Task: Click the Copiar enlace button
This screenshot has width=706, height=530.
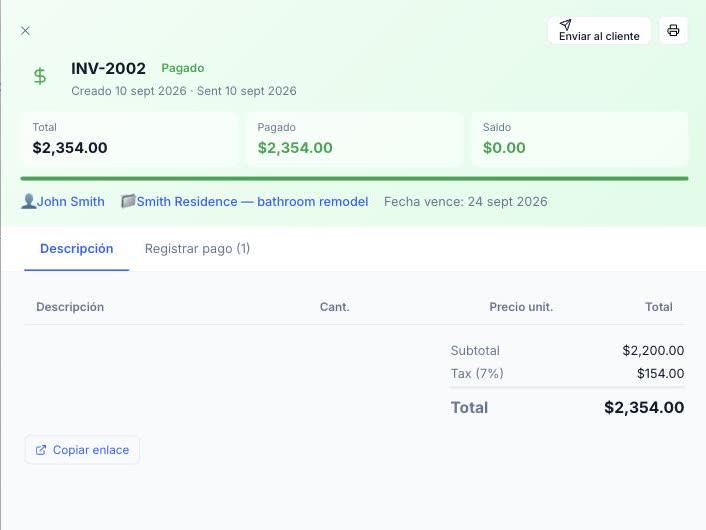Action: pyautogui.click(x=82, y=449)
